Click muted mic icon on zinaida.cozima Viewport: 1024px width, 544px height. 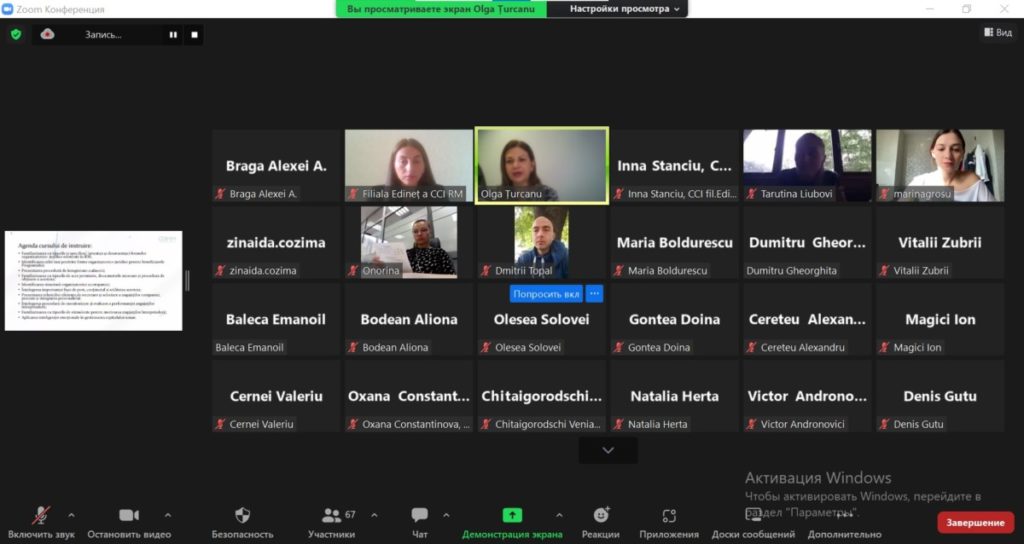[221, 270]
